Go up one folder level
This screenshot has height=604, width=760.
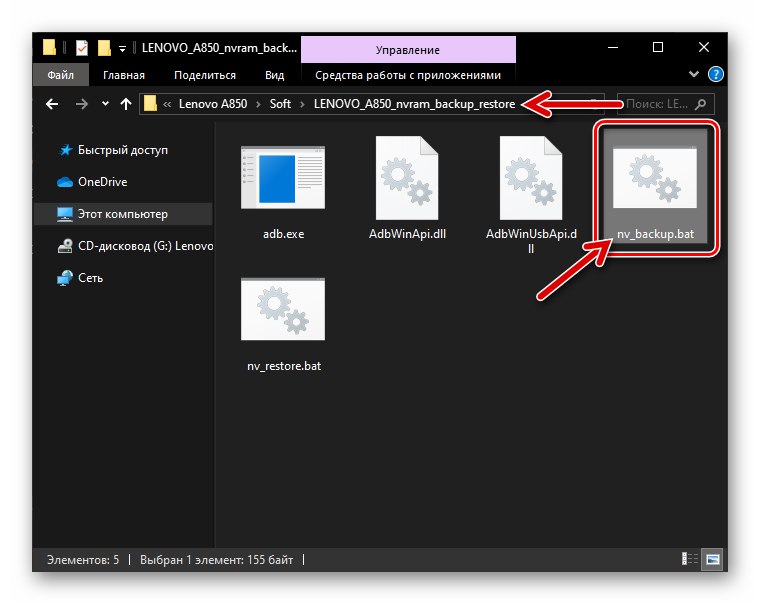click(126, 104)
